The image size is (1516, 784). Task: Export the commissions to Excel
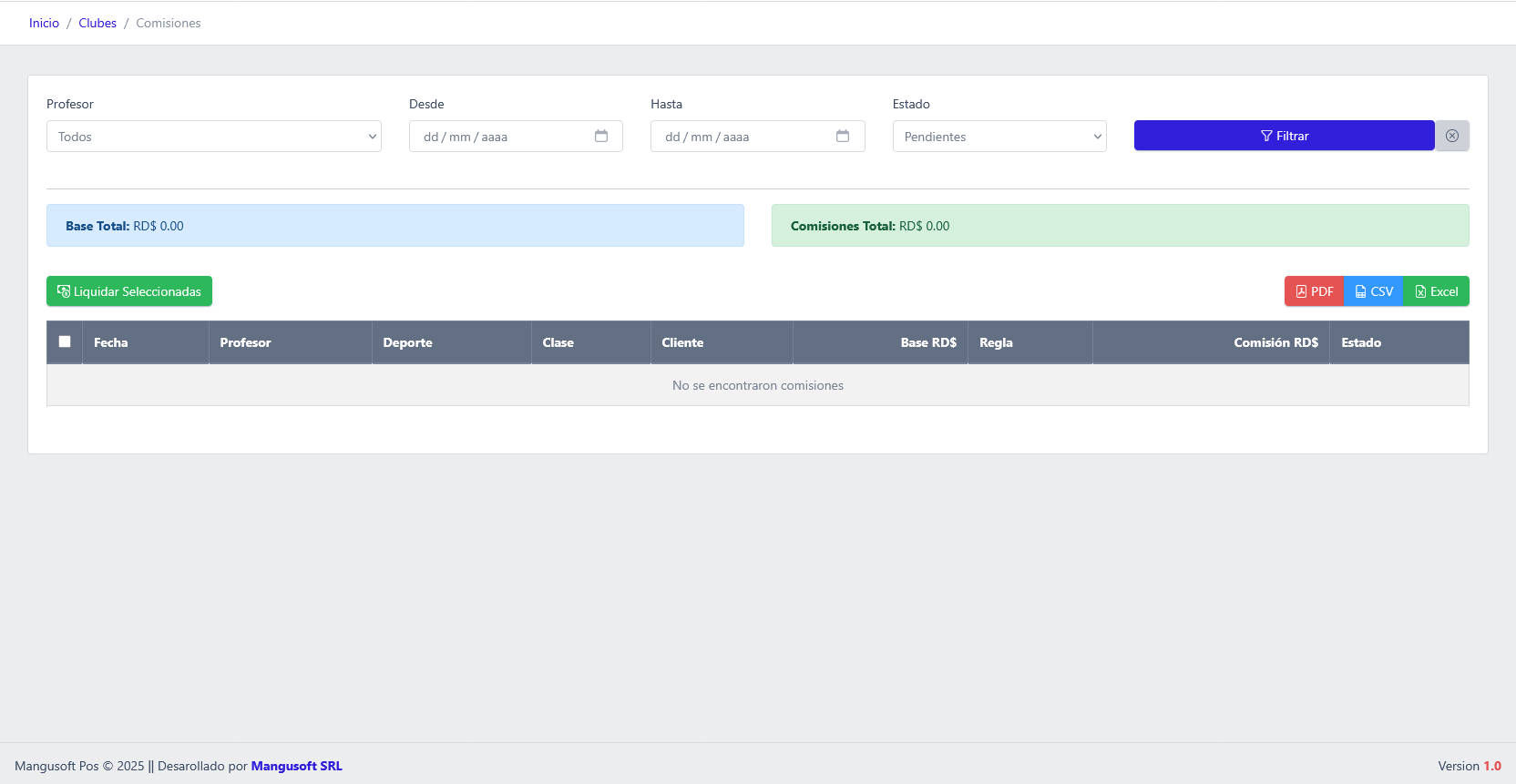[1436, 291]
